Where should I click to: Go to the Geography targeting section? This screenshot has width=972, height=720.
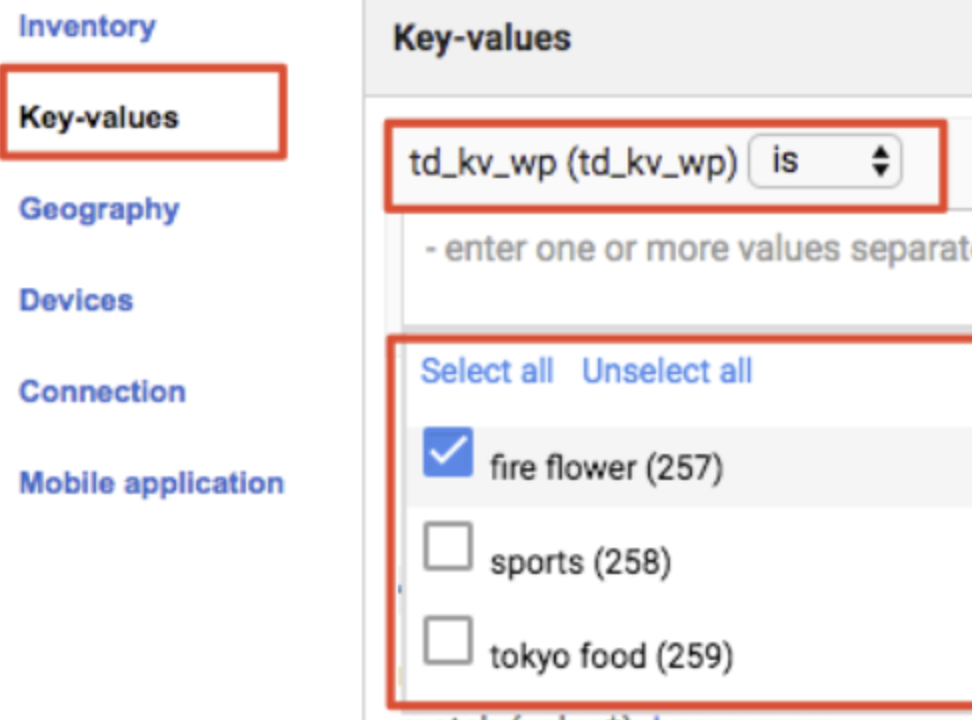(x=99, y=209)
